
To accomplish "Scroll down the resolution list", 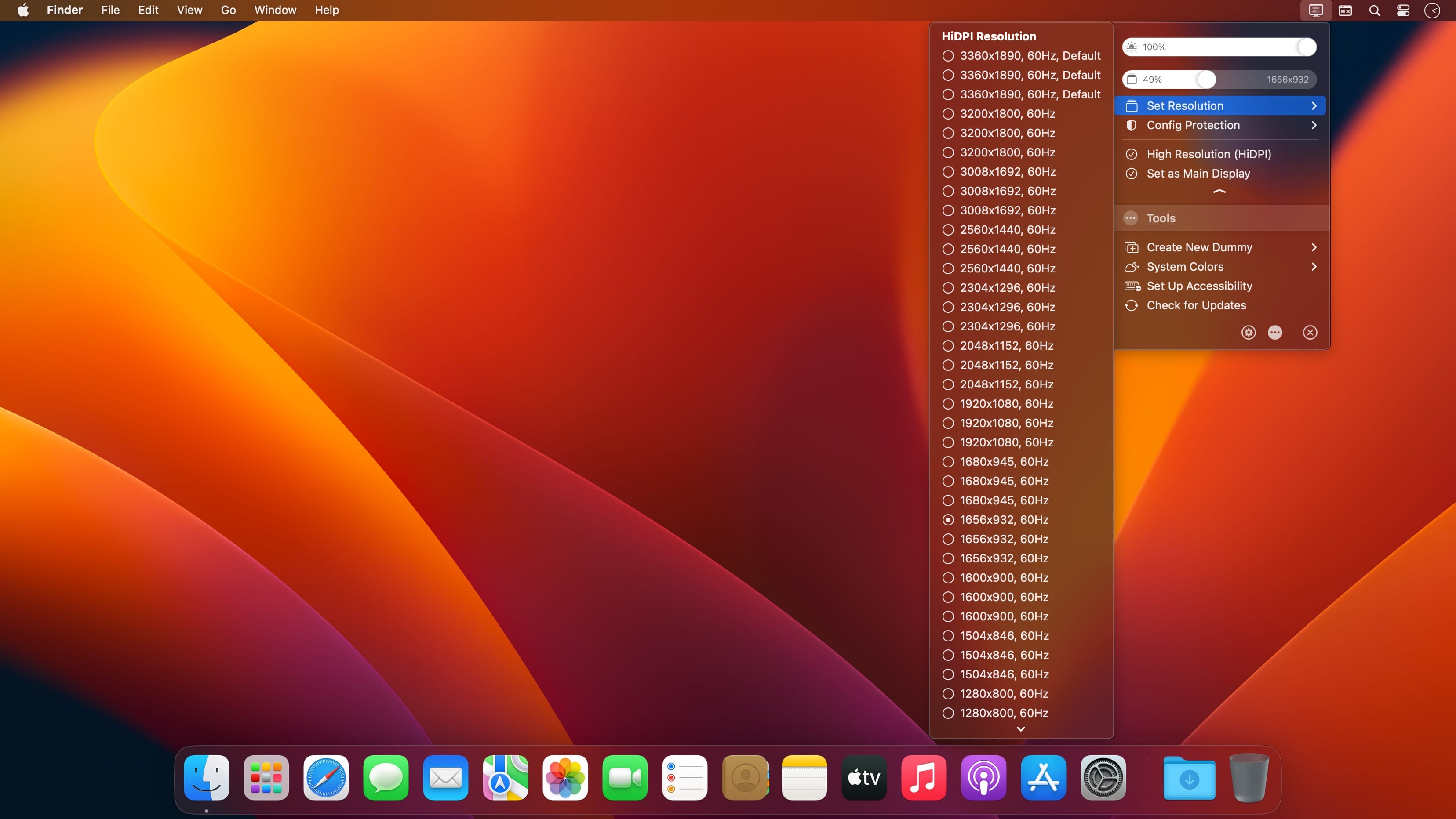I will coord(1020,729).
